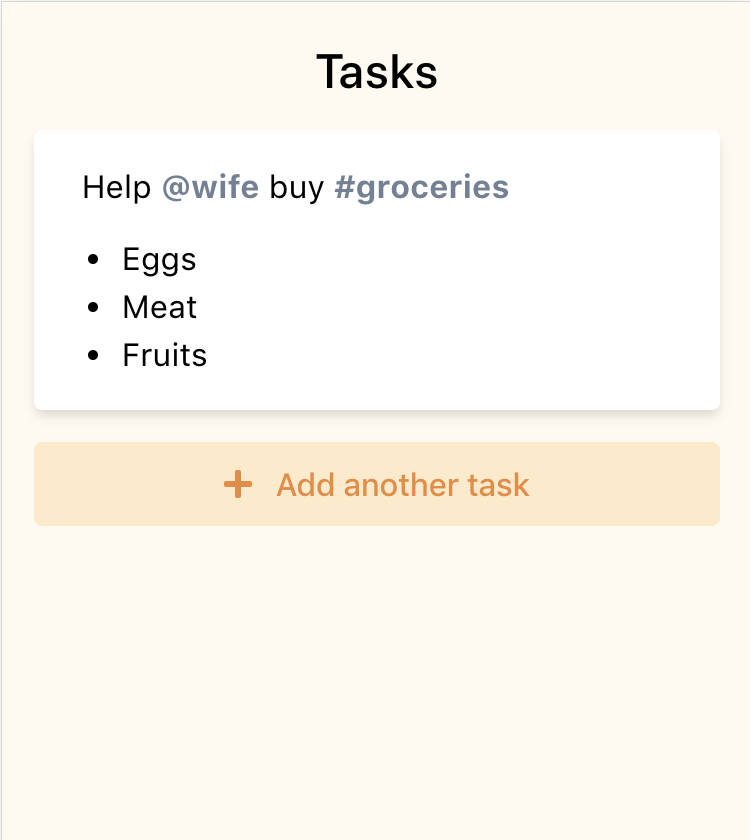Click the word Help in the task
Viewport: 750px width, 840px height.
(x=116, y=187)
